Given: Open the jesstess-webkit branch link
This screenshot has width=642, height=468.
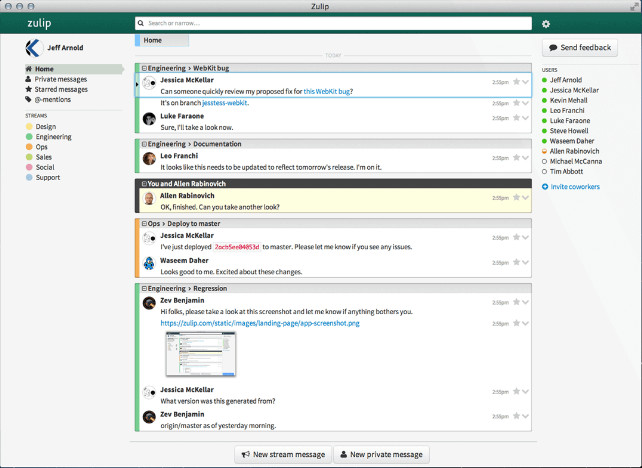Looking at the screenshot, I should click(225, 103).
